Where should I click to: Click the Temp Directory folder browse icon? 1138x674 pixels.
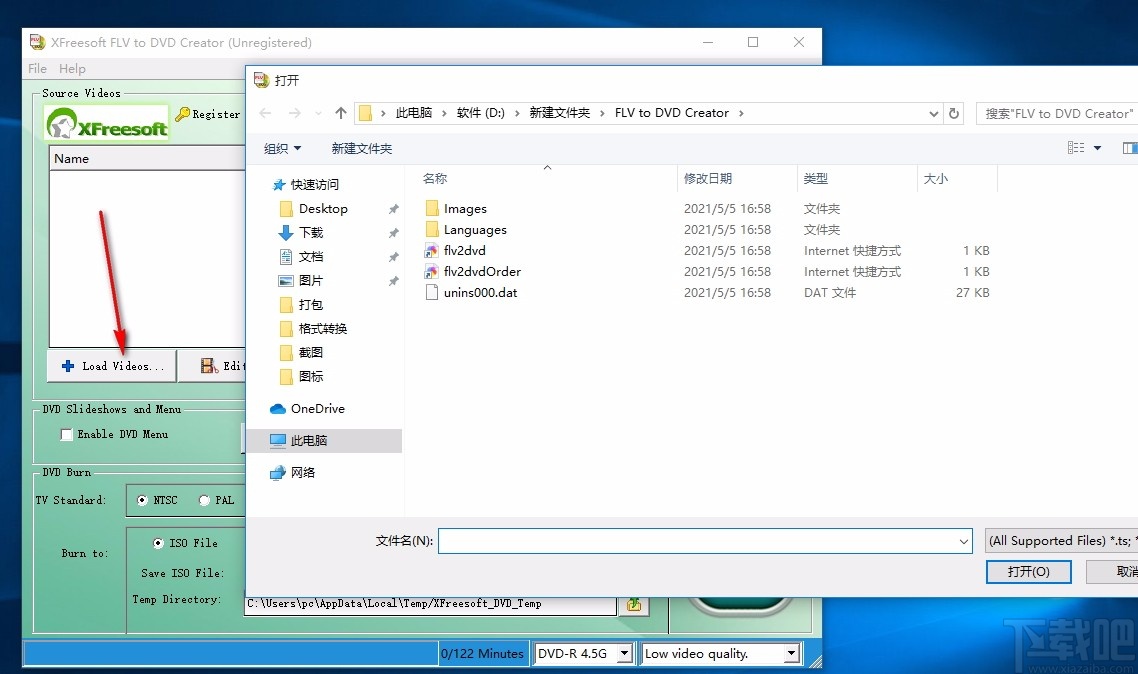[x=634, y=604]
